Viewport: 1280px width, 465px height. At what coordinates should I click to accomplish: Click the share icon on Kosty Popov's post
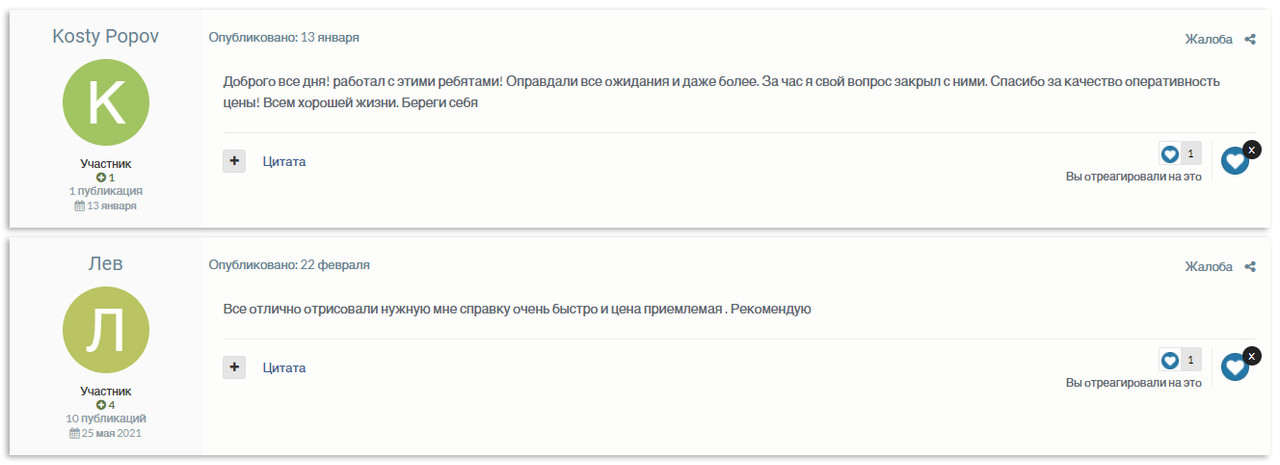click(1250, 40)
